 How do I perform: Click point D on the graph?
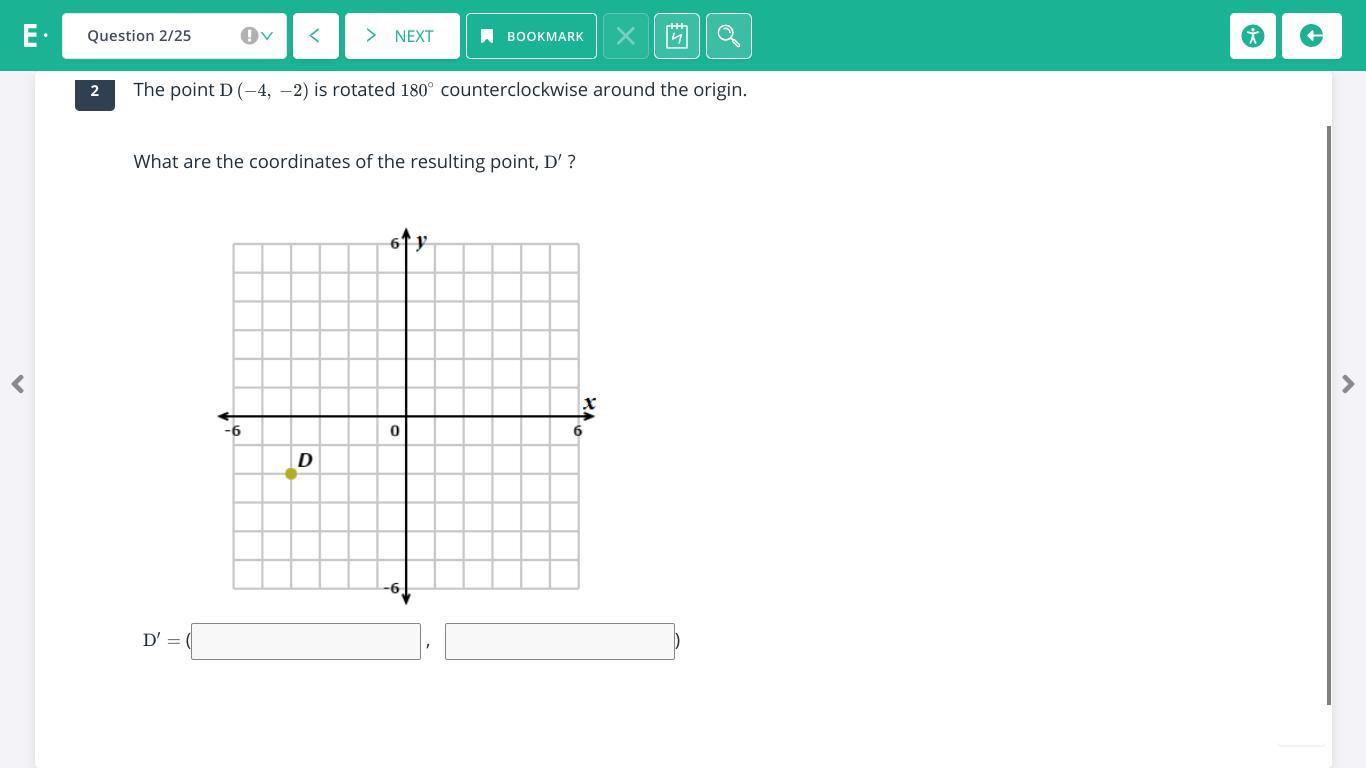(x=291, y=474)
